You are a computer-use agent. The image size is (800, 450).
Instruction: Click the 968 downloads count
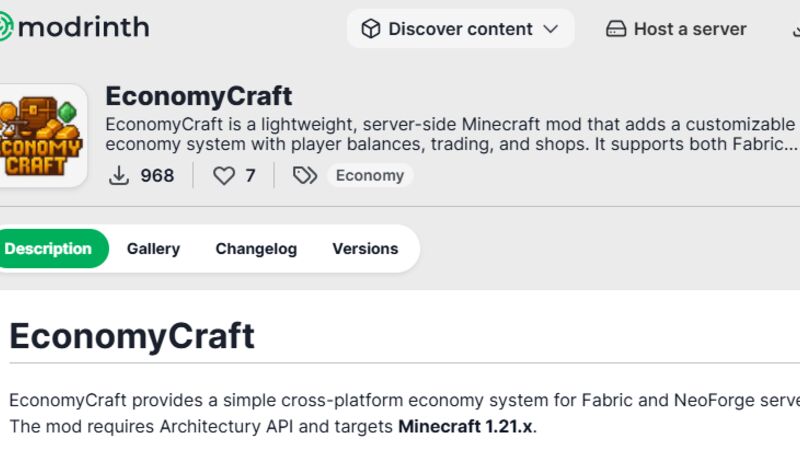[157, 176]
